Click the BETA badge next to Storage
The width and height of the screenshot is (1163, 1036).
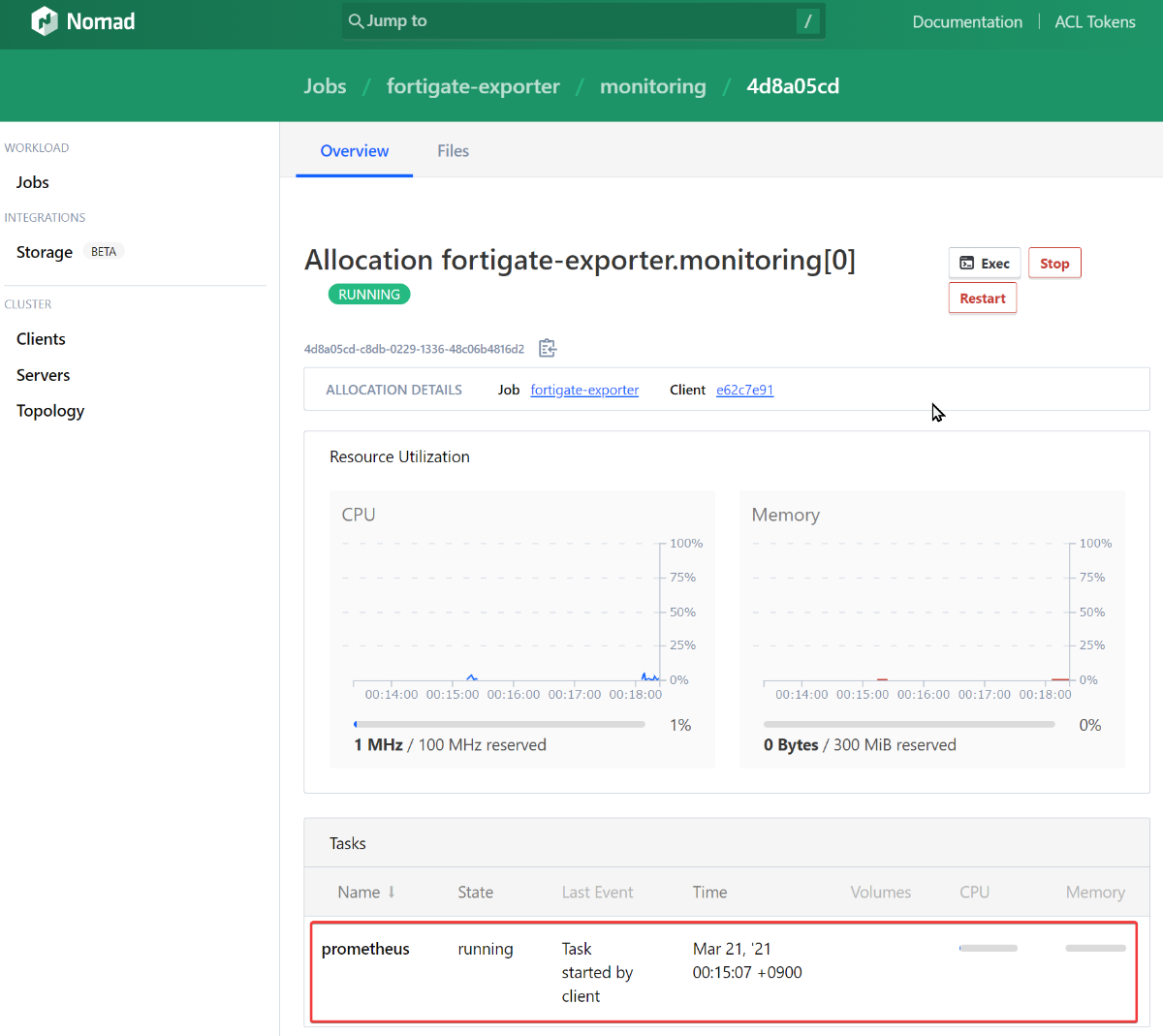coord(104,252)
